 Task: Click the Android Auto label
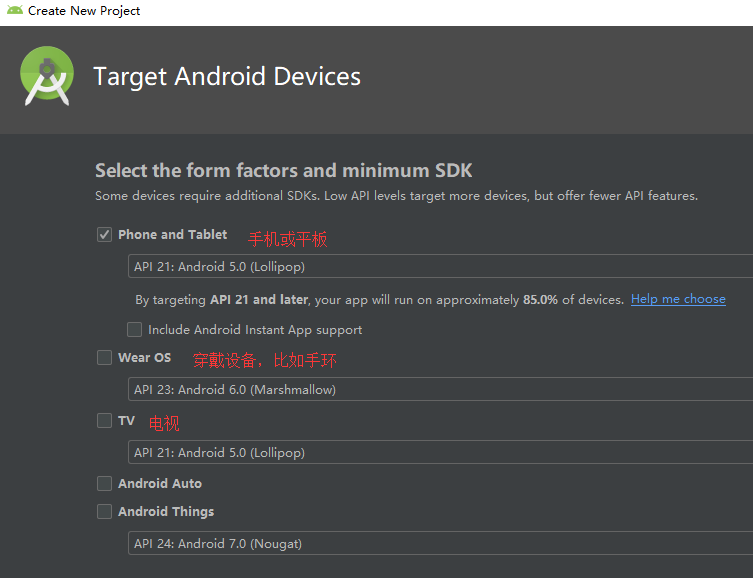160,484
